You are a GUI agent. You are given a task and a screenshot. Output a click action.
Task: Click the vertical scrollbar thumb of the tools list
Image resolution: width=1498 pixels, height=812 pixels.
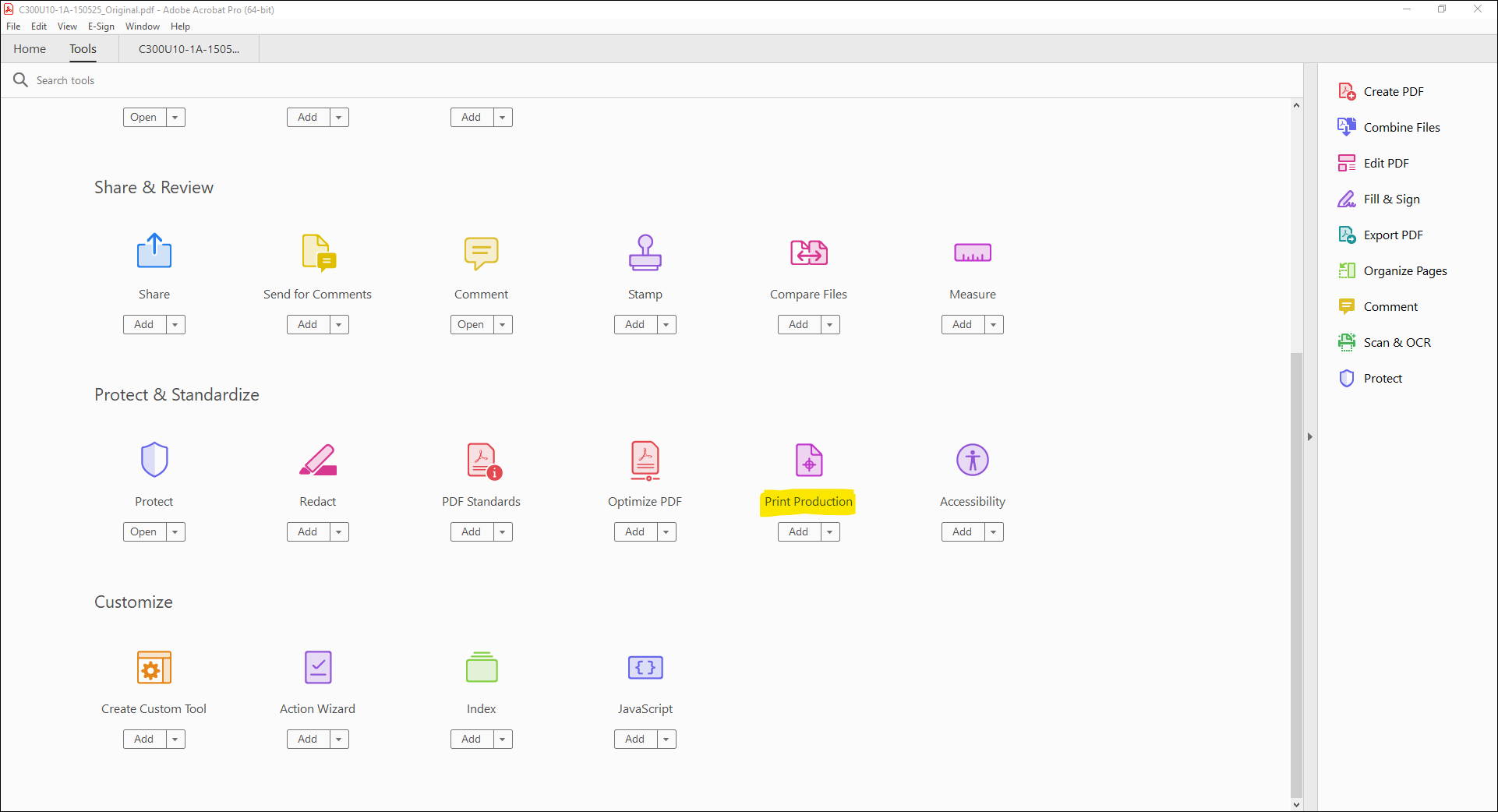coord(1296,574)
